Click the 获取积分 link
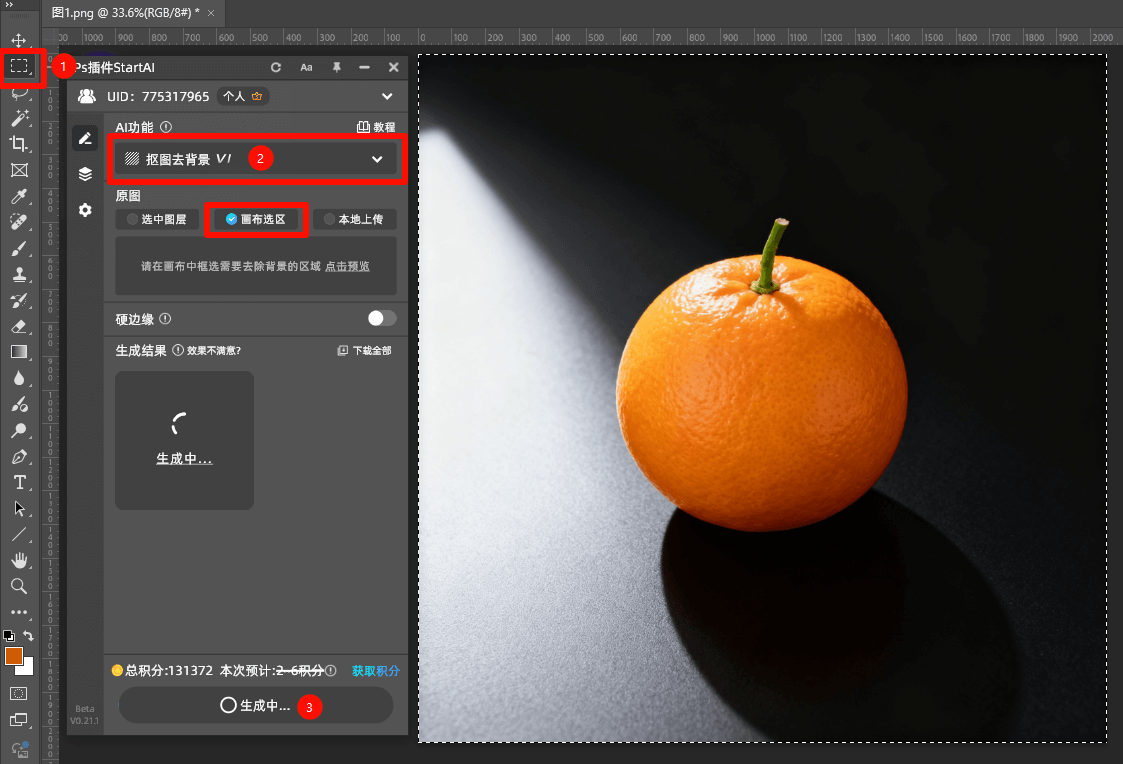 375,671
